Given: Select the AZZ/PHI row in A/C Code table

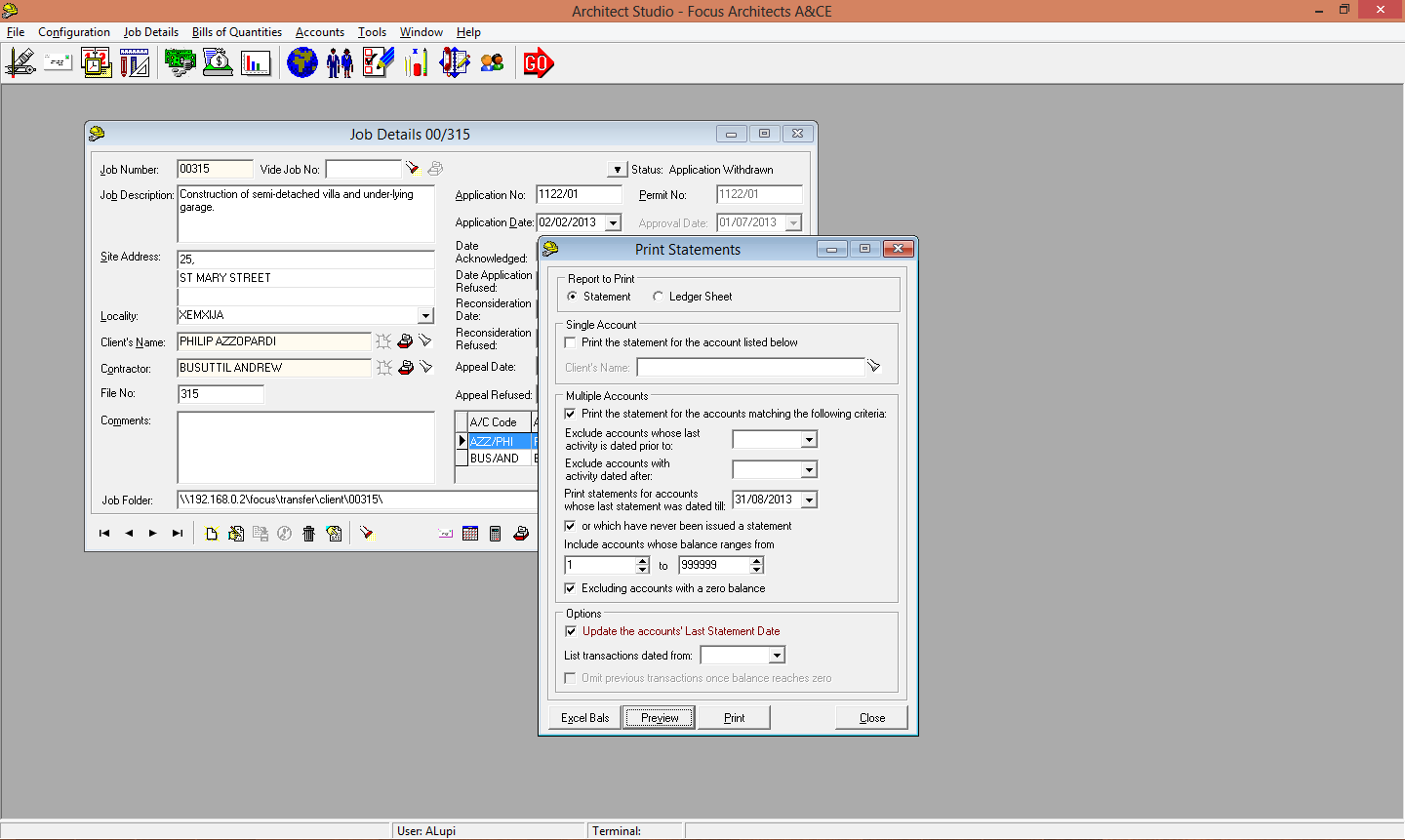Looking at the screenshot, I should point(499,441).
